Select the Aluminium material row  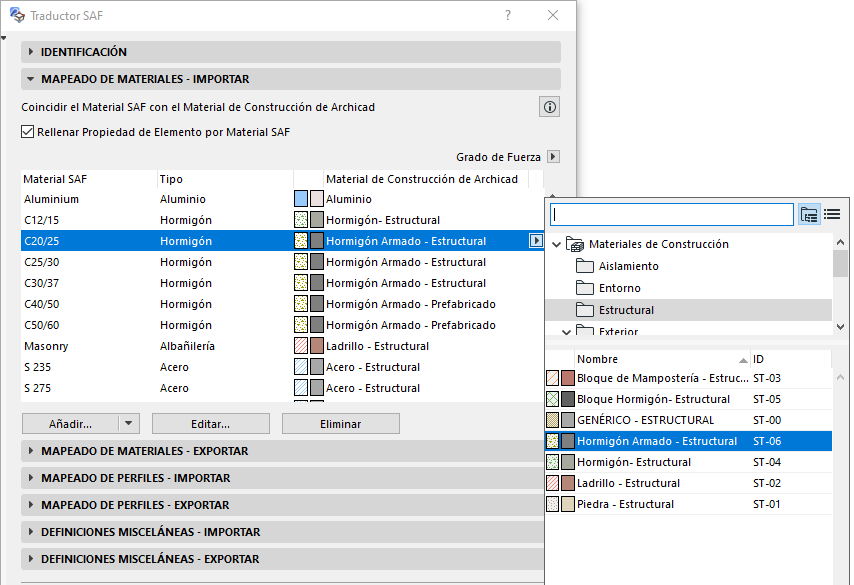[282, 199]
